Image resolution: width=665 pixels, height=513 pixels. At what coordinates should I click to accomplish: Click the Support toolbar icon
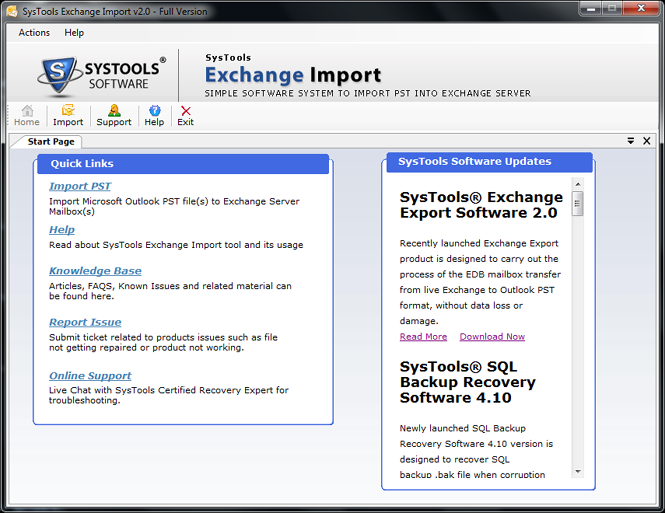(114, 115)
